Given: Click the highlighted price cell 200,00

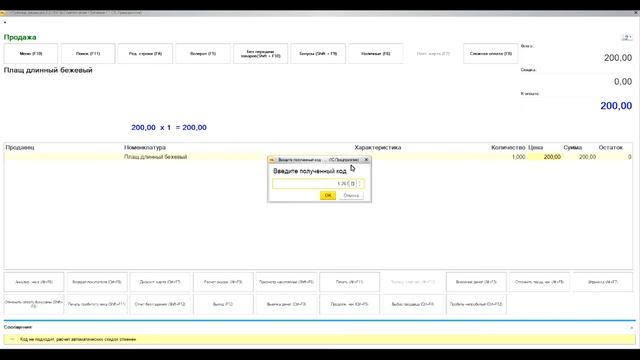Looking at the screenshot, I should pyautogui.click(x=545, y=157).
